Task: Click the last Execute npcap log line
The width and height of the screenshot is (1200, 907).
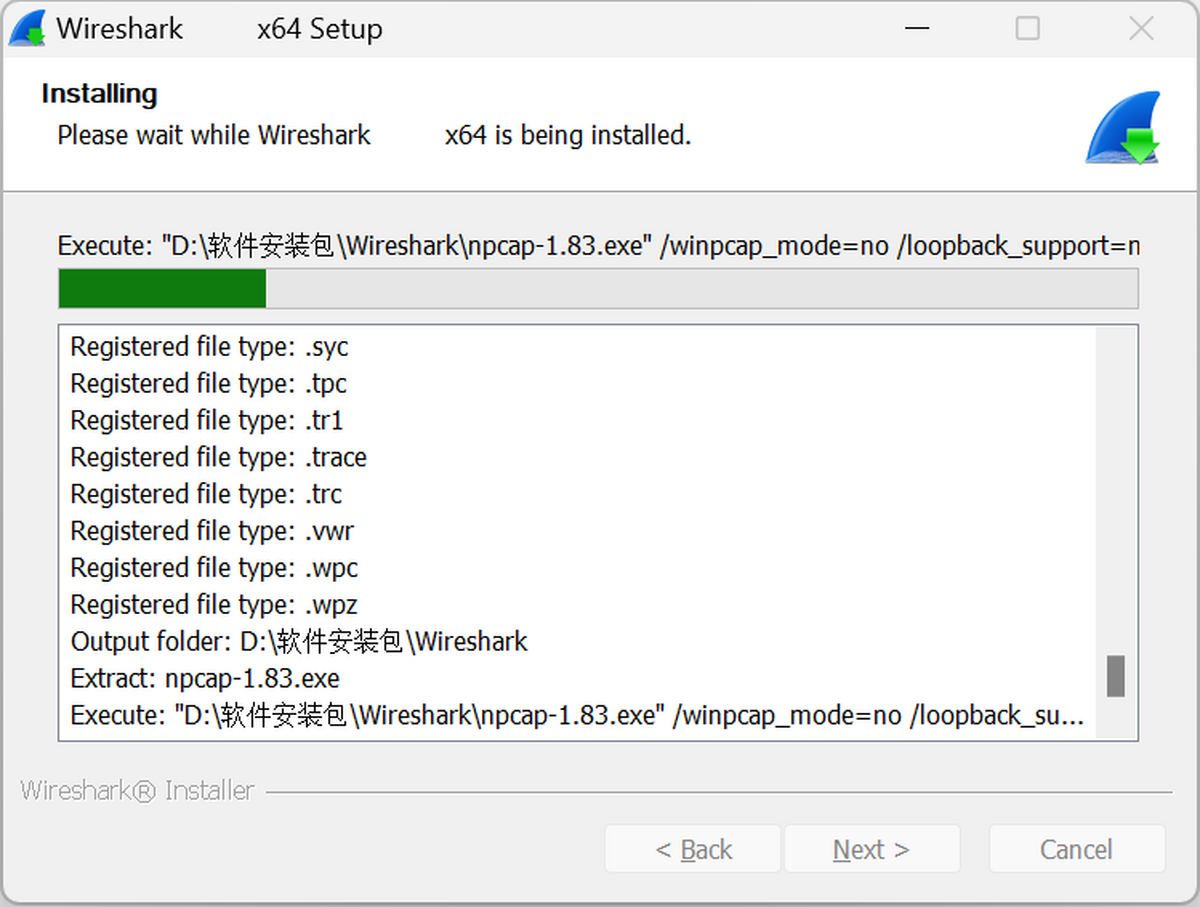Action: pos(576,716)
